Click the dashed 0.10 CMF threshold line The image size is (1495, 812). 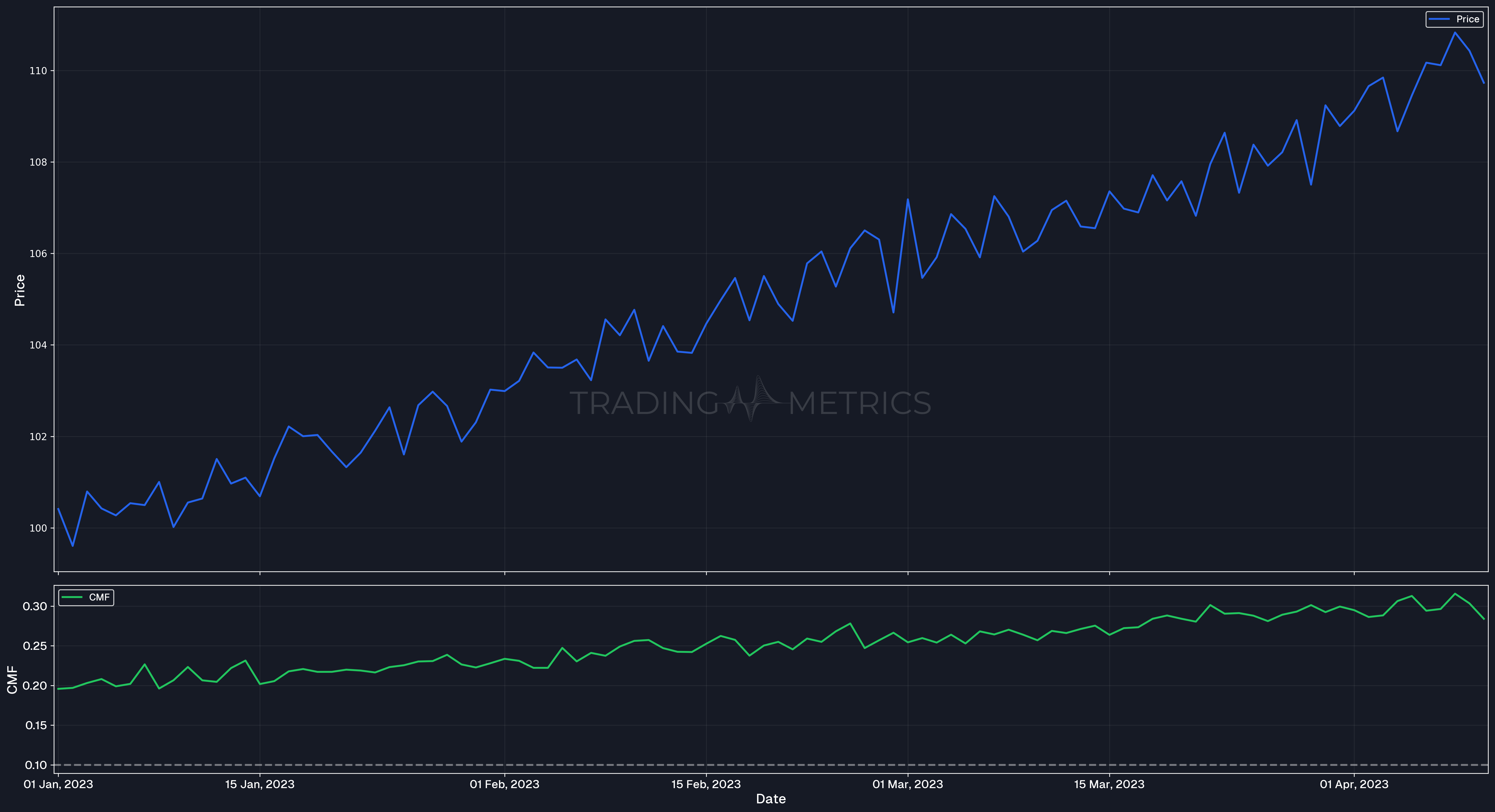[771, 765]
